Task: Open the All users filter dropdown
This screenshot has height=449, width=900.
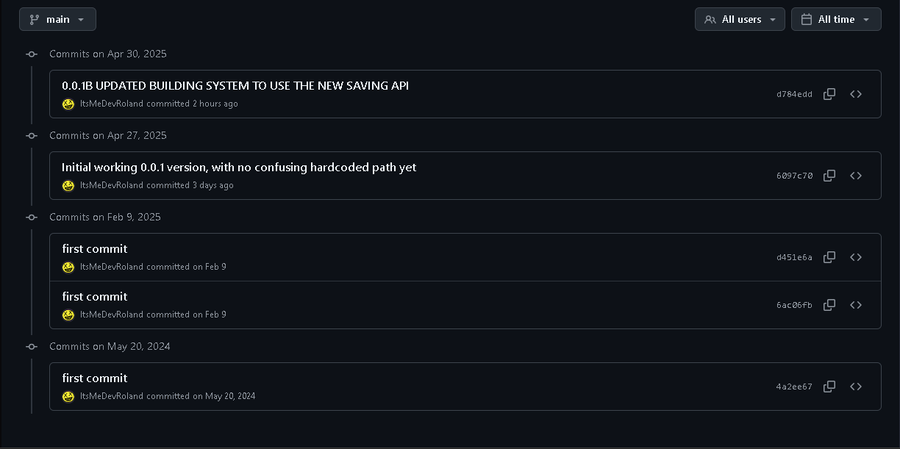Action: tap(740, 20)
